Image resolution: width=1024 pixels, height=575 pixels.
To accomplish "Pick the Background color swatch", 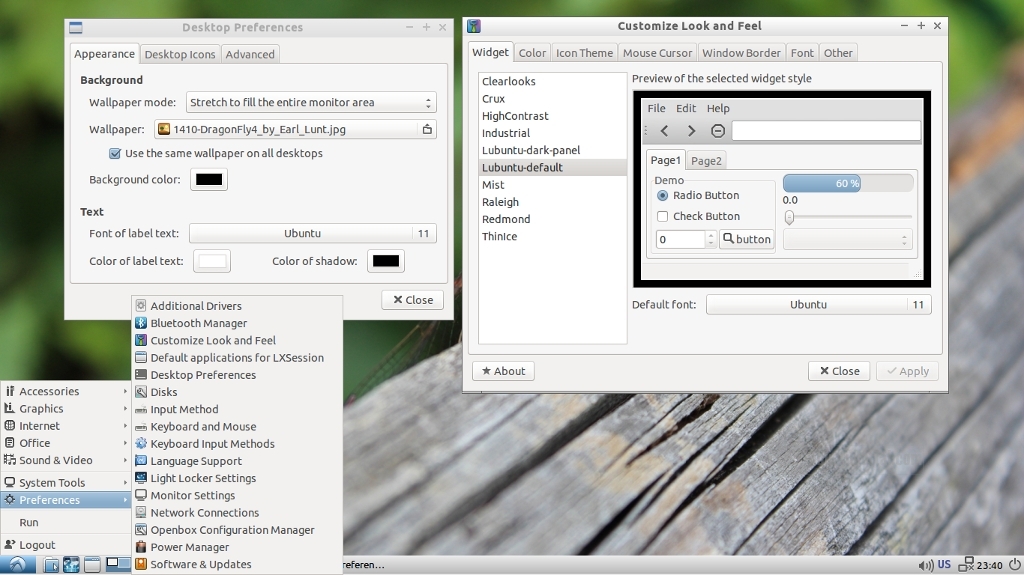I will pos(209,180).
